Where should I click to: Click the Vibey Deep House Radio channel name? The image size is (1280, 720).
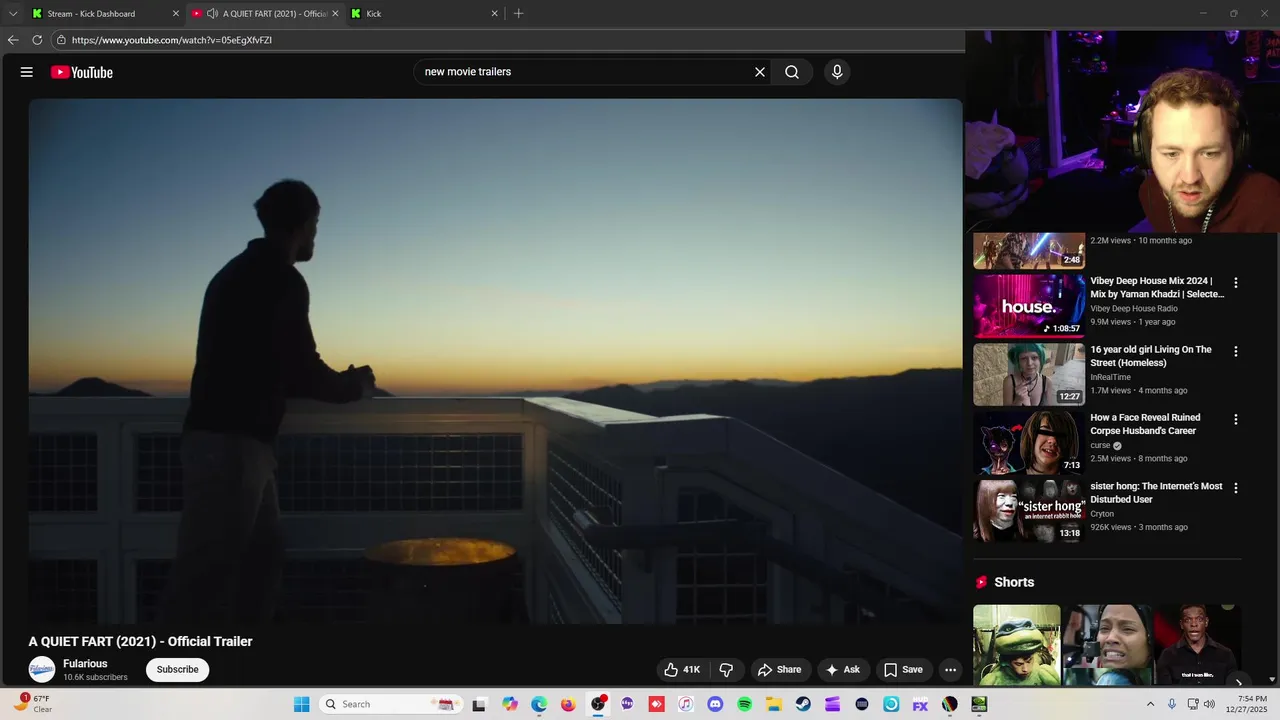click(x=1134, y=309)
